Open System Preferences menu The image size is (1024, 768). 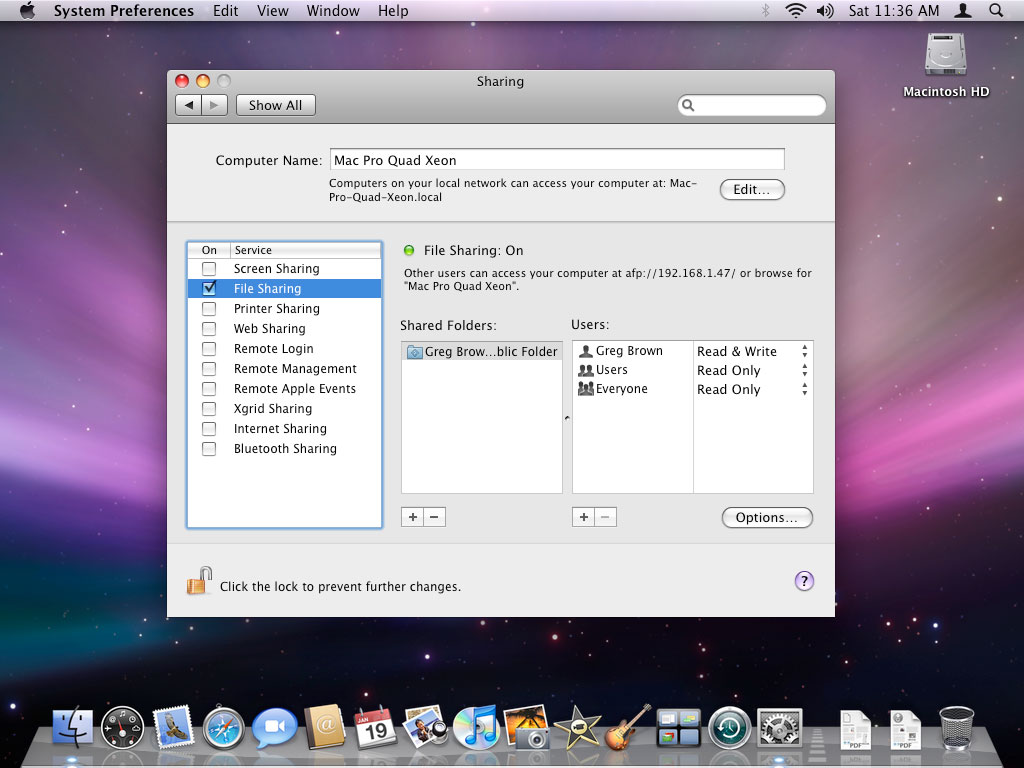point(123,10)
